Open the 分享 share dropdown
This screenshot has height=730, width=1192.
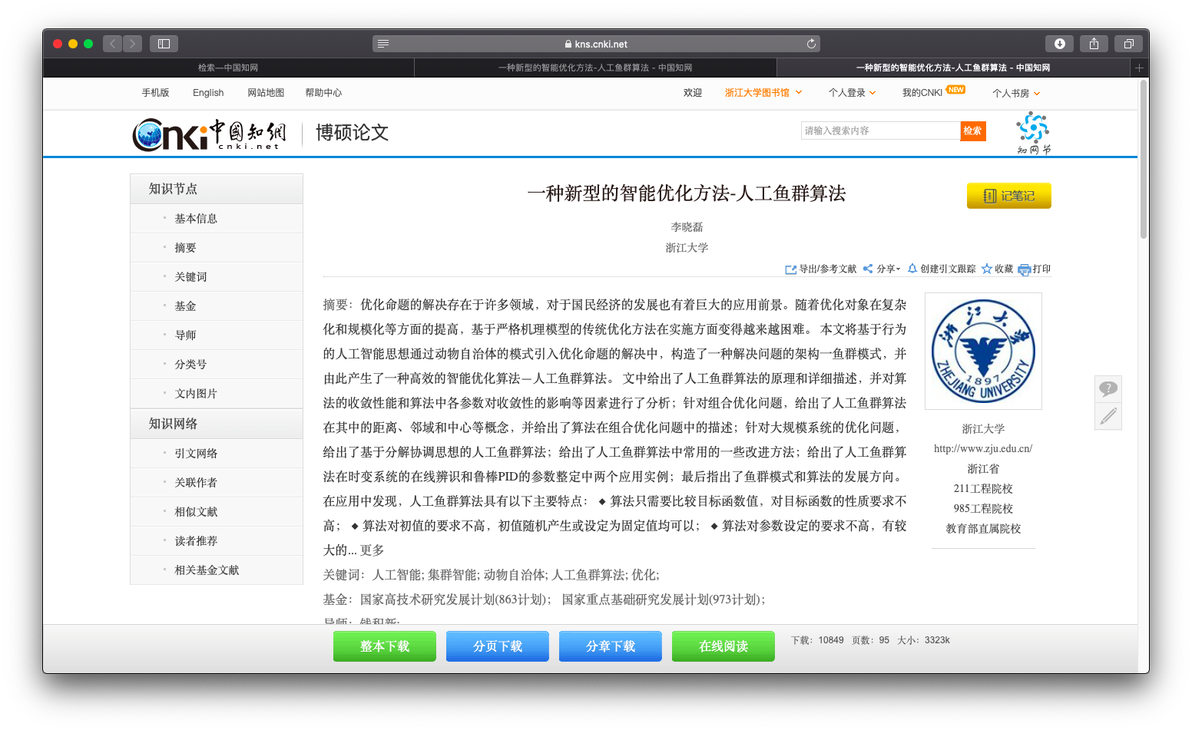coord(882,269)
